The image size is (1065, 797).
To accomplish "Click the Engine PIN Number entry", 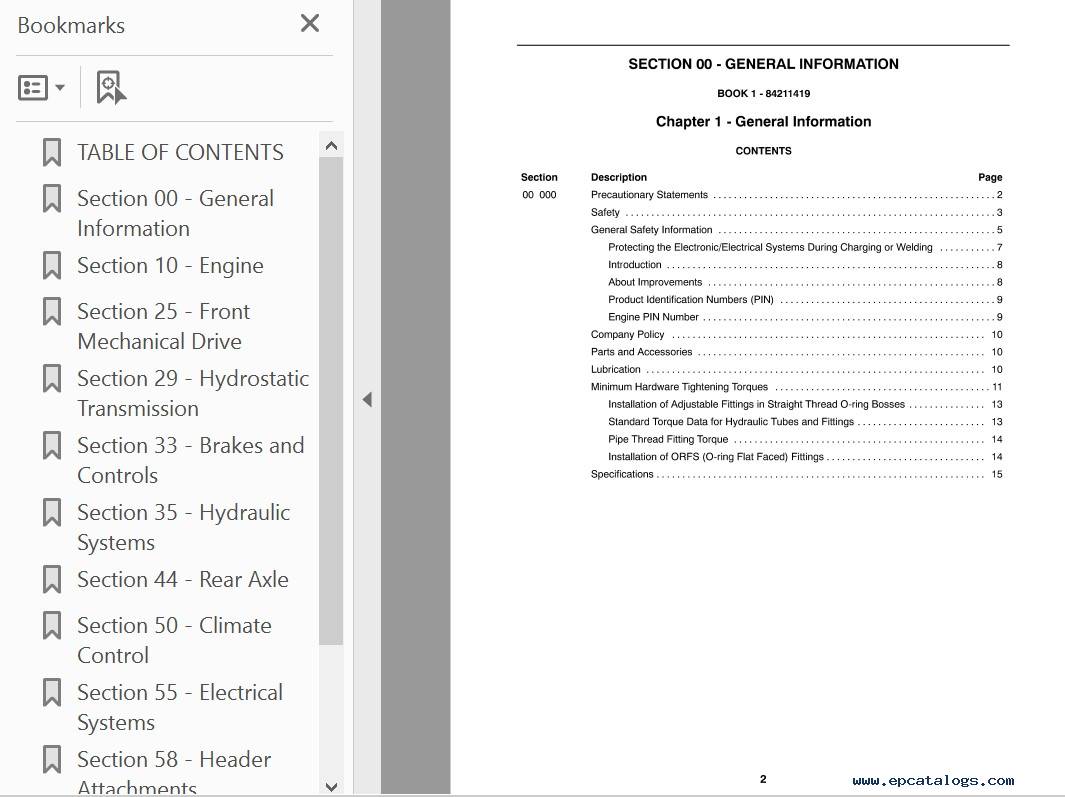I will 805,317.
